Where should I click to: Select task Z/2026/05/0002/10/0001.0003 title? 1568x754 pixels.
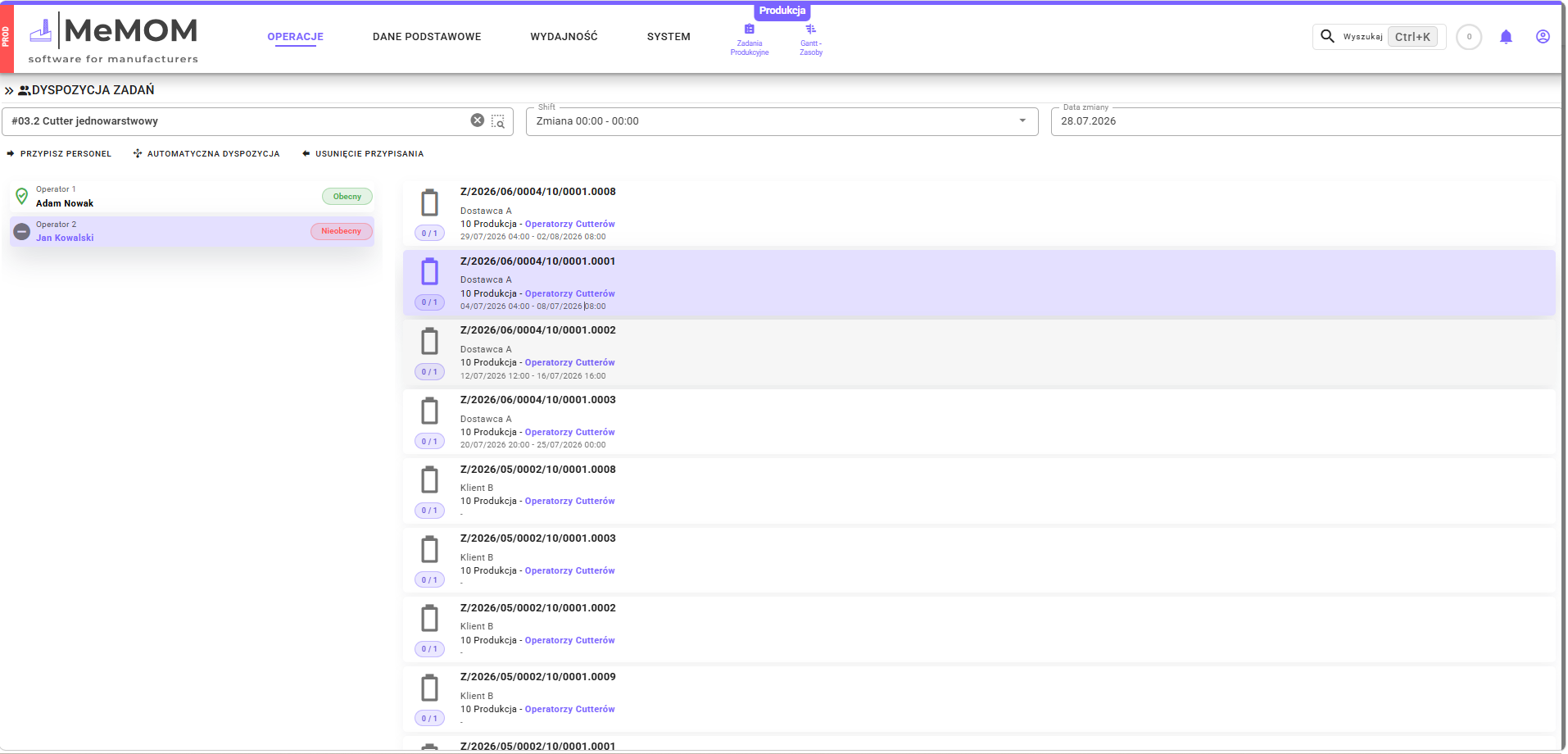(538, 538)
